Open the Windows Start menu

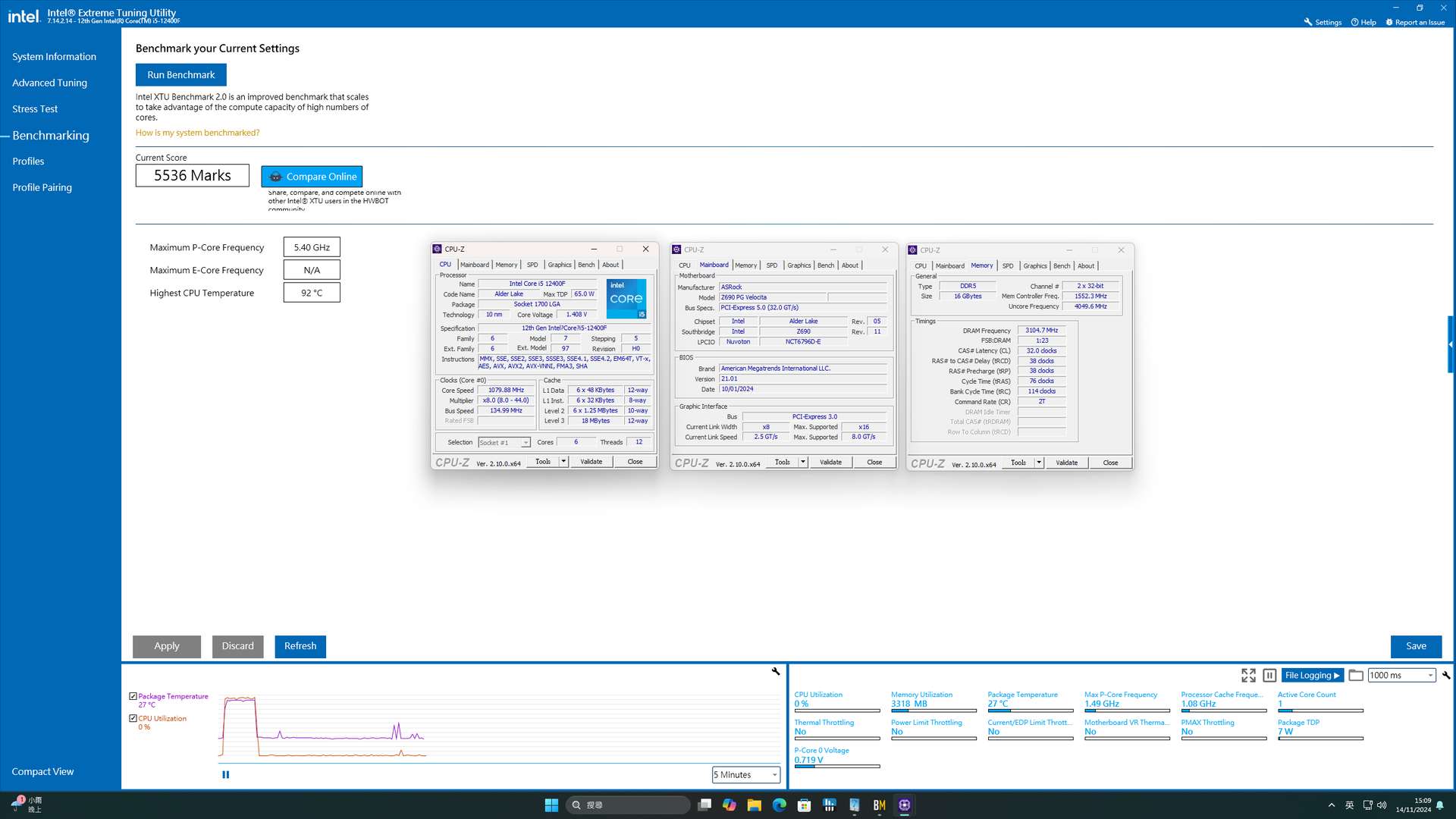click(x=551, y=805)
